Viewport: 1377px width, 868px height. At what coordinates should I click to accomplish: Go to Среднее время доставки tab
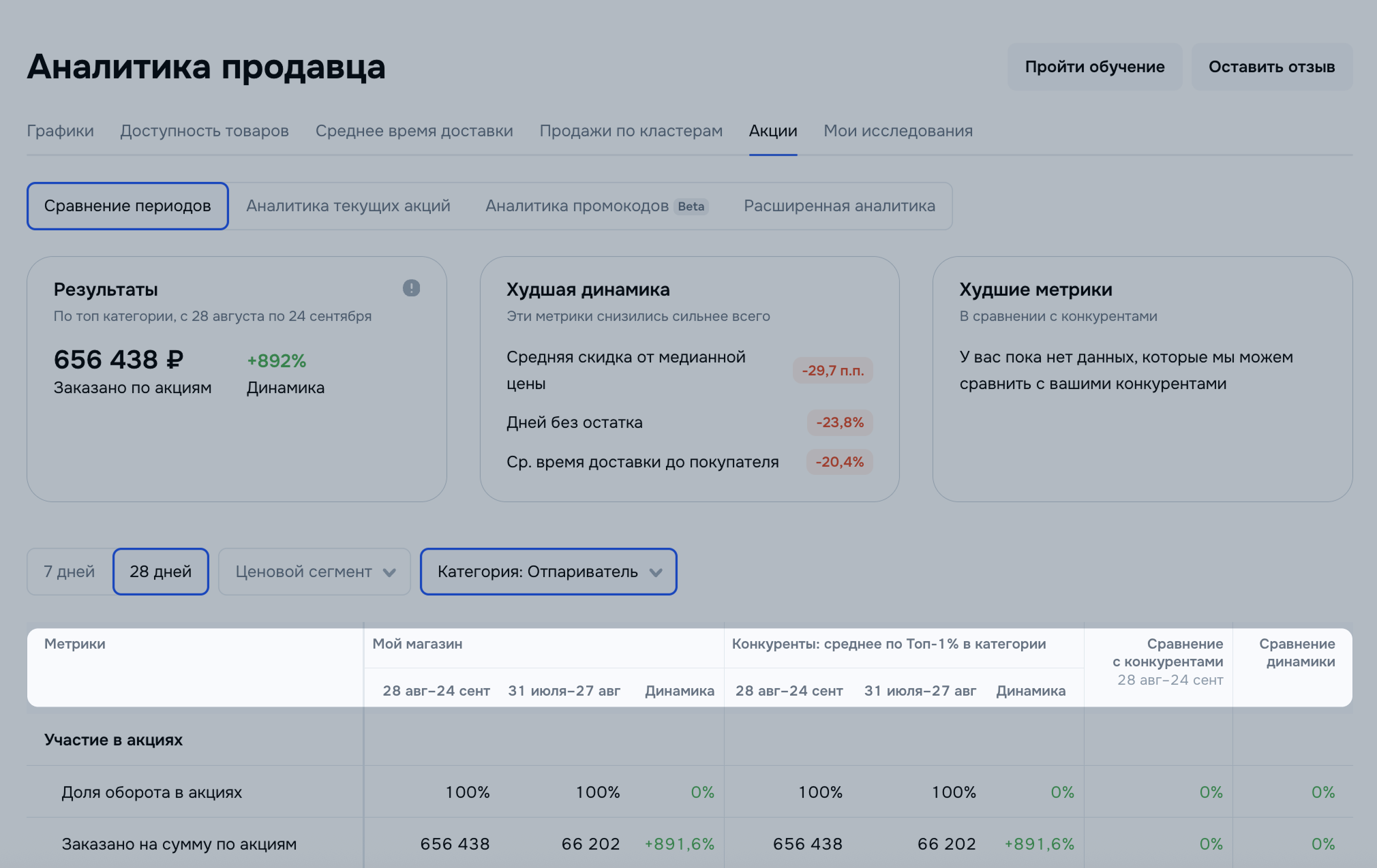[x=414, y=131]
